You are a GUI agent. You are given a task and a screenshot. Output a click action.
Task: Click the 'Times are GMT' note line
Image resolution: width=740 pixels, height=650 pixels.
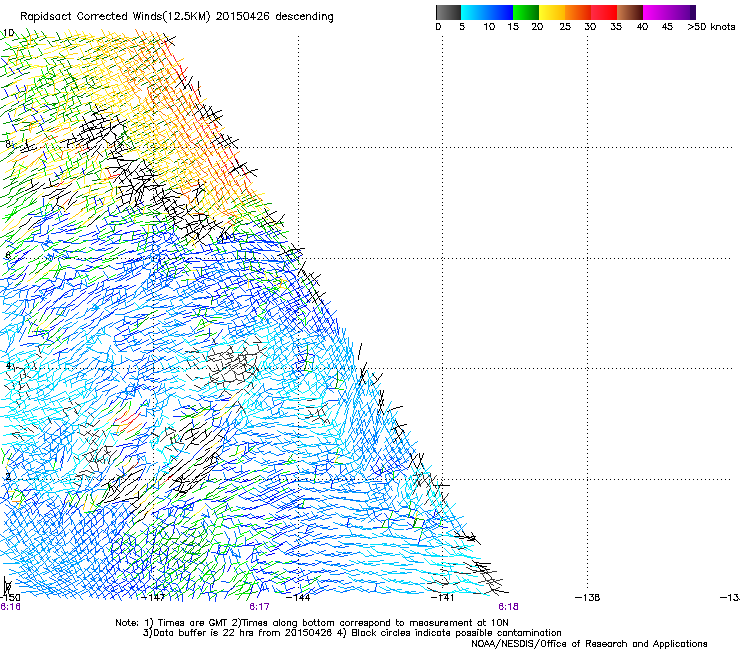tap(311, 623)
